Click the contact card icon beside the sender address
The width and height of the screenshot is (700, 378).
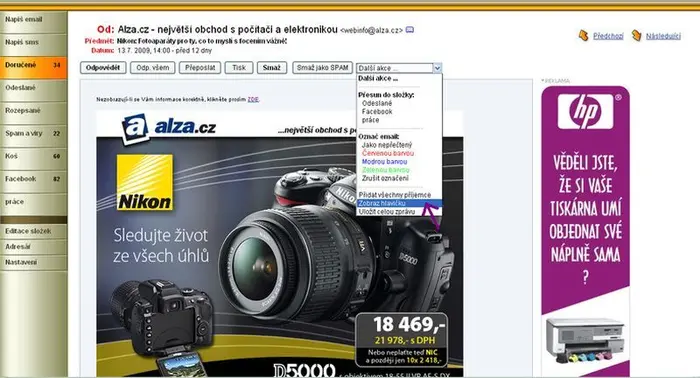click(x=409, y=30)
